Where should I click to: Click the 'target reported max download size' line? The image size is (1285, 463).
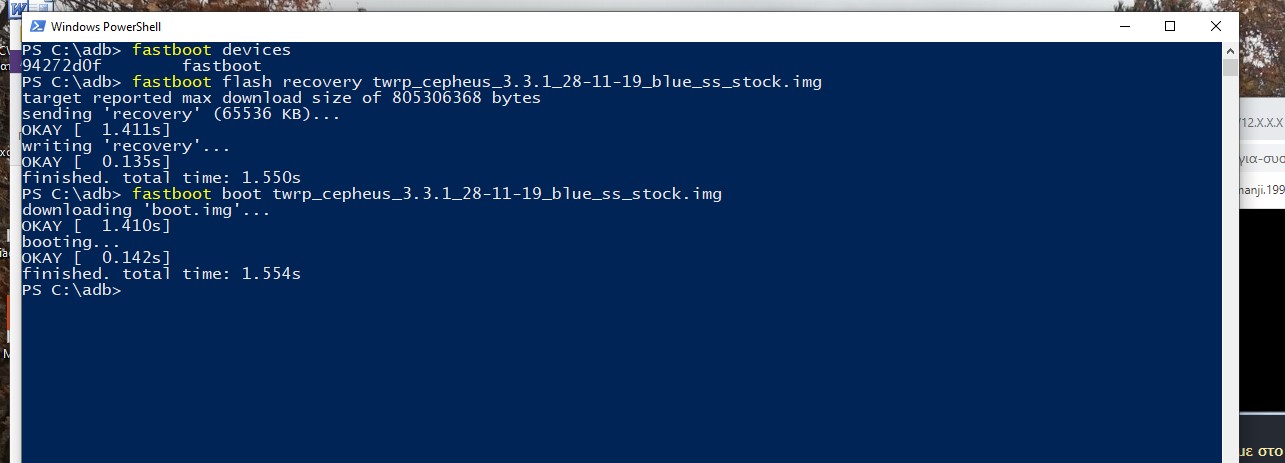pyautogui.click(x=281, y=98)
